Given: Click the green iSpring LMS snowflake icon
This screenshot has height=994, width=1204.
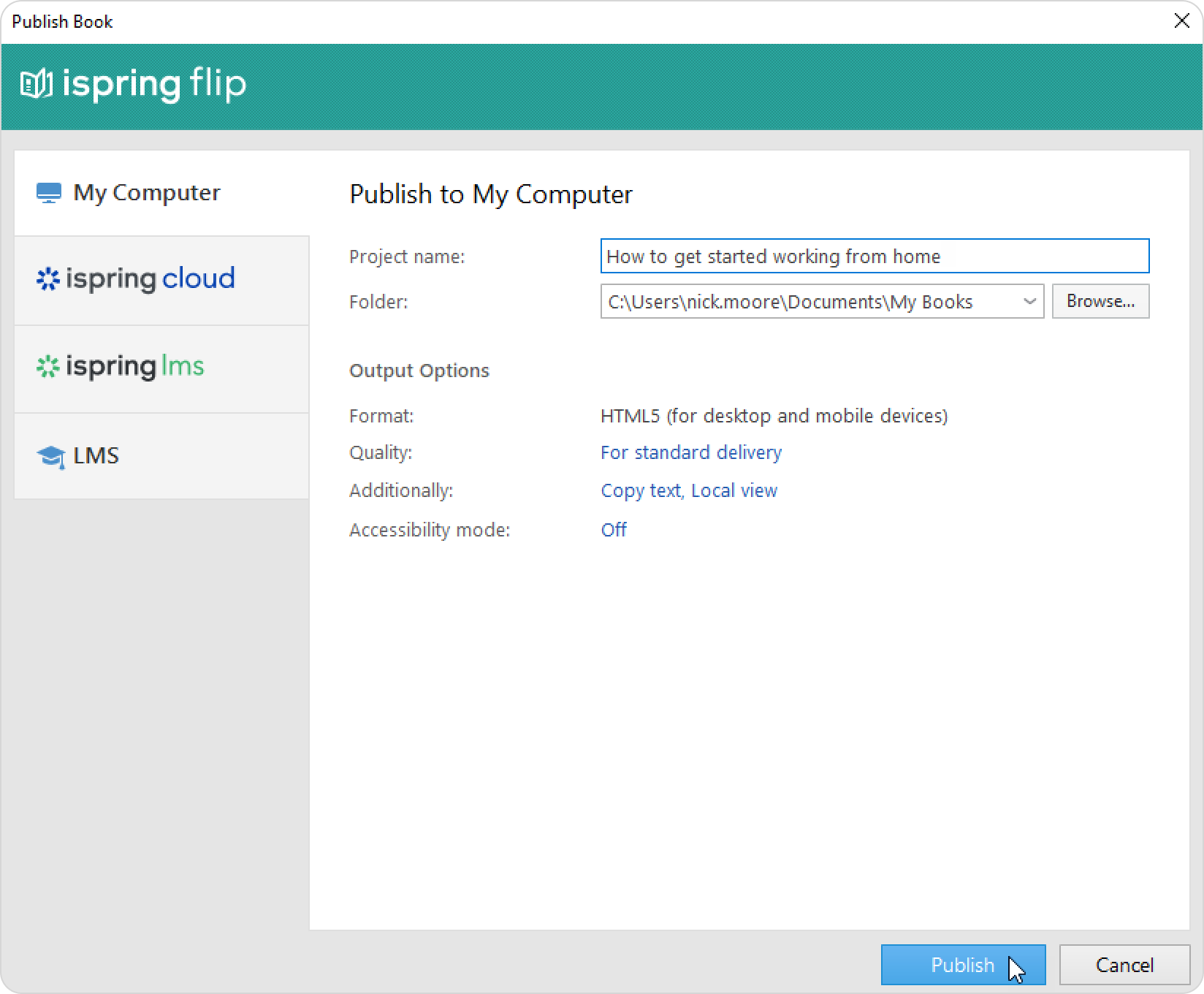Looking at the screenshot, I should click(48, 367).
